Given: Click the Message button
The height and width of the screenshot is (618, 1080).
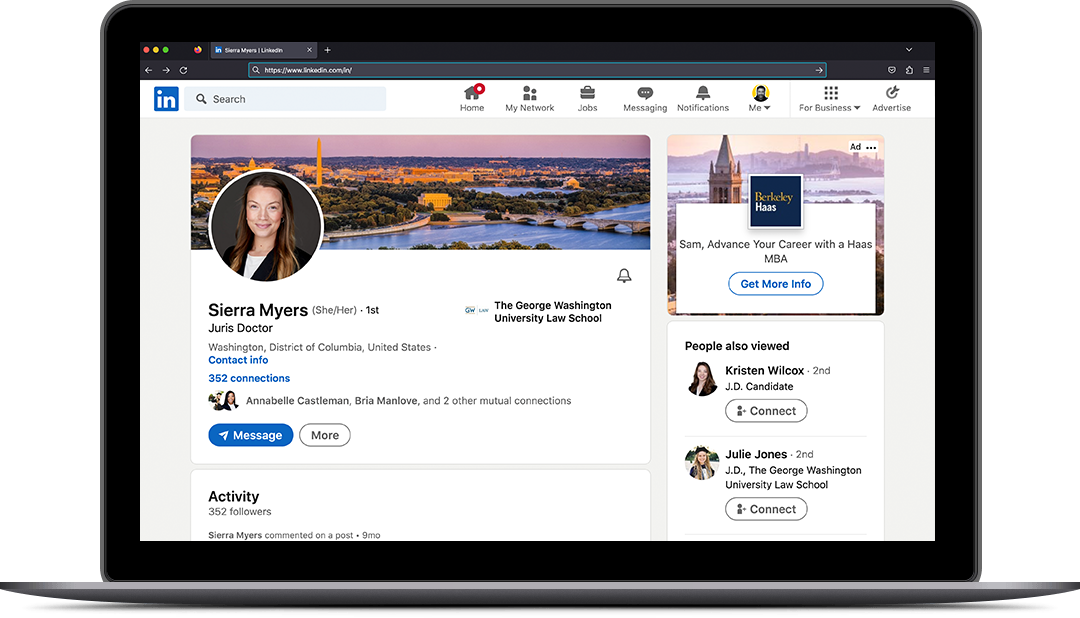Looking at the screenshot, I should [251, 435].
